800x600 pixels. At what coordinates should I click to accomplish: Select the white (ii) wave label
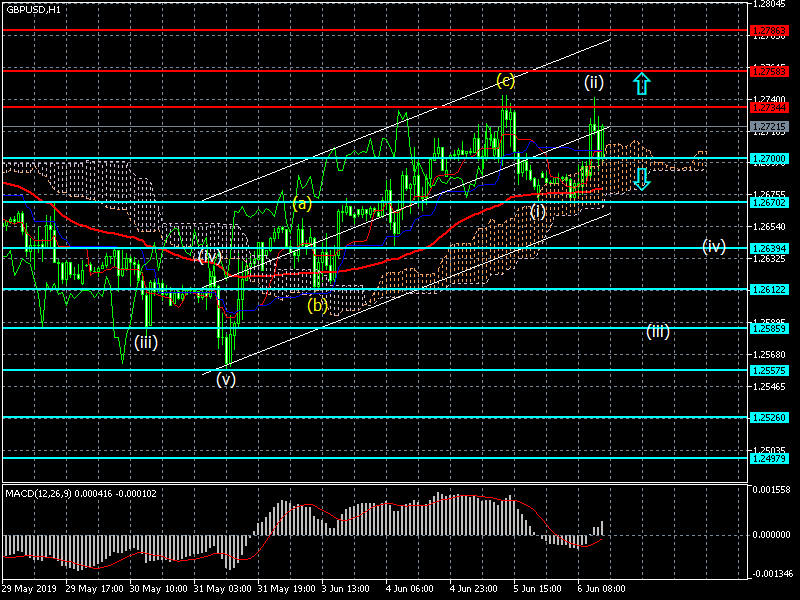pyautogui.click(x=594, y=82)
